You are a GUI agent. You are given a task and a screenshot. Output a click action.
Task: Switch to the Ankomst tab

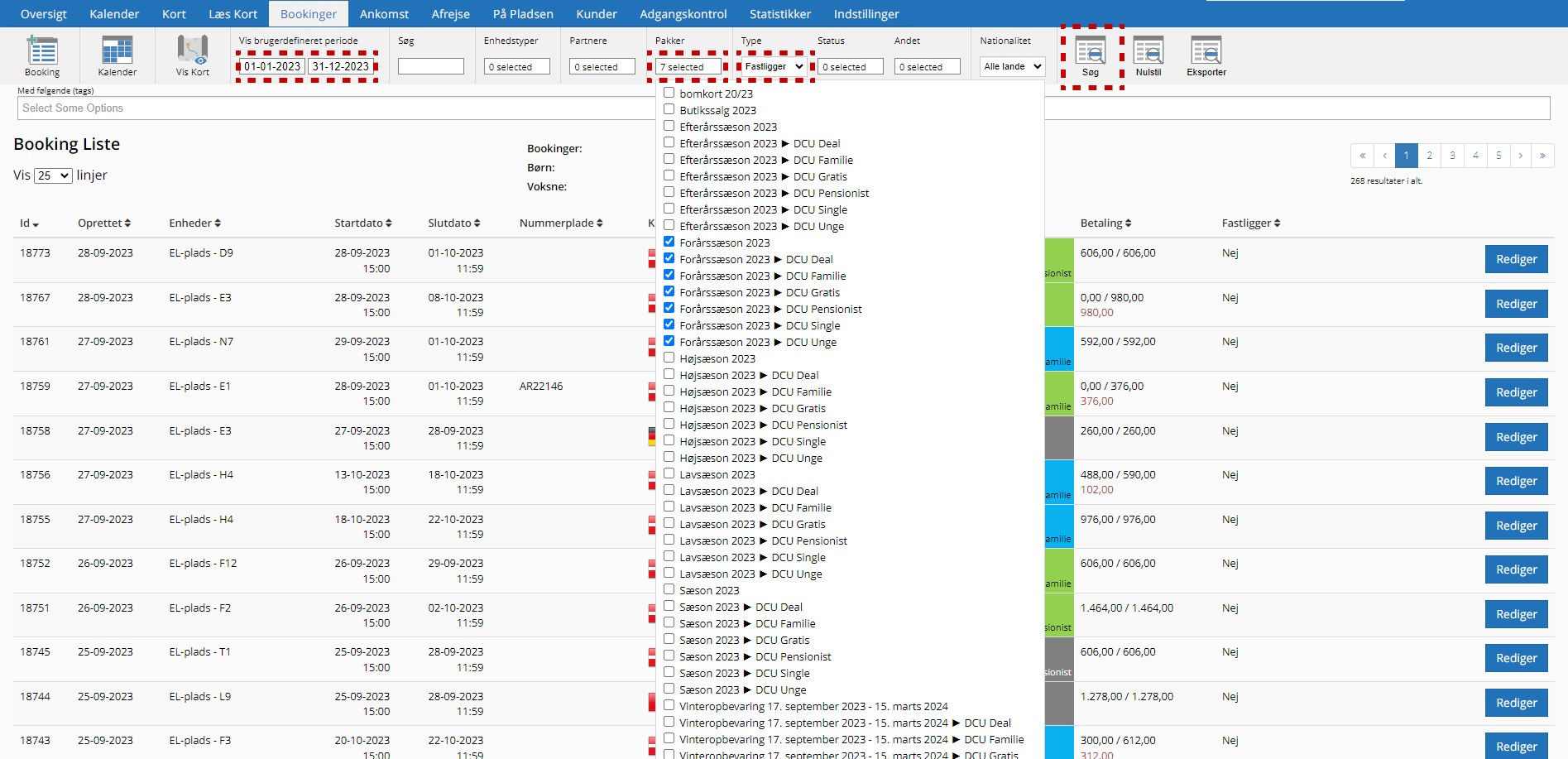click(x=384, y=14)
